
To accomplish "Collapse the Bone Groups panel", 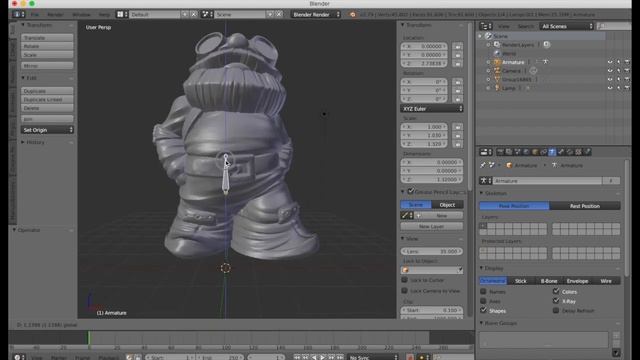I will tap(482, 323).
